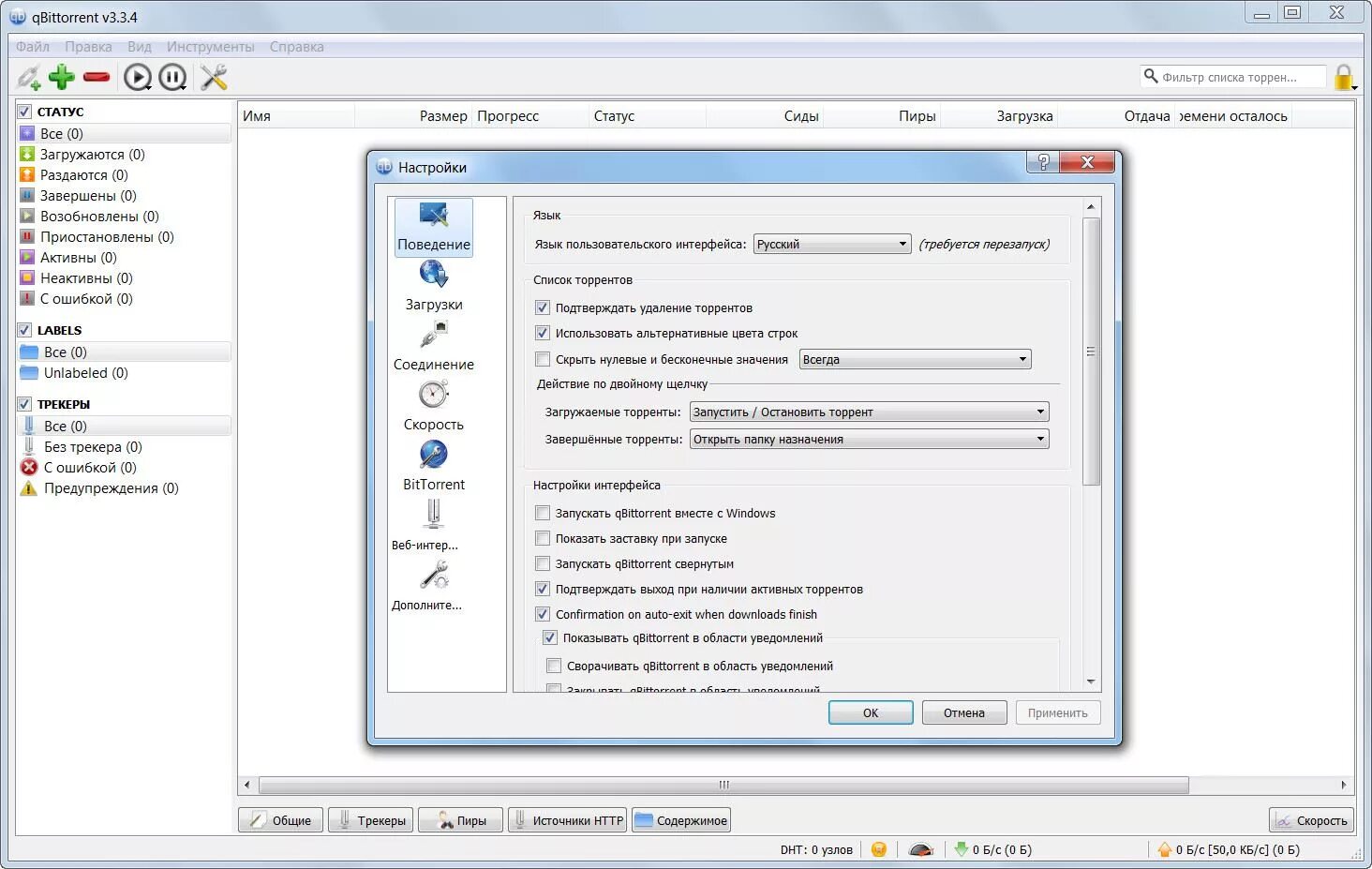The width and height of the screenshot is (1372, 869).
Task: Toggle the ТРЕКЕРЫ section checkbox
Action: (24, 404)
